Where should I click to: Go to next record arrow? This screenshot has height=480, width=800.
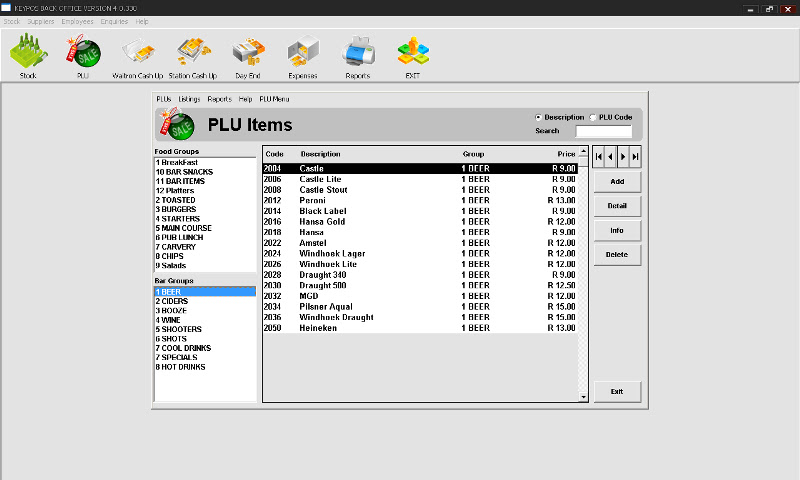pyautogui.click(x=623, y=157)
